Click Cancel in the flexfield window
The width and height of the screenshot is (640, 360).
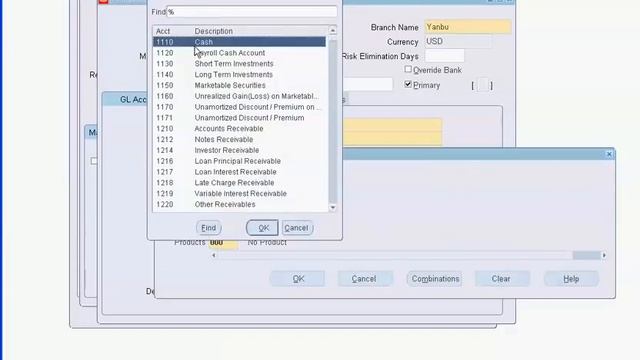click(365, 279)
